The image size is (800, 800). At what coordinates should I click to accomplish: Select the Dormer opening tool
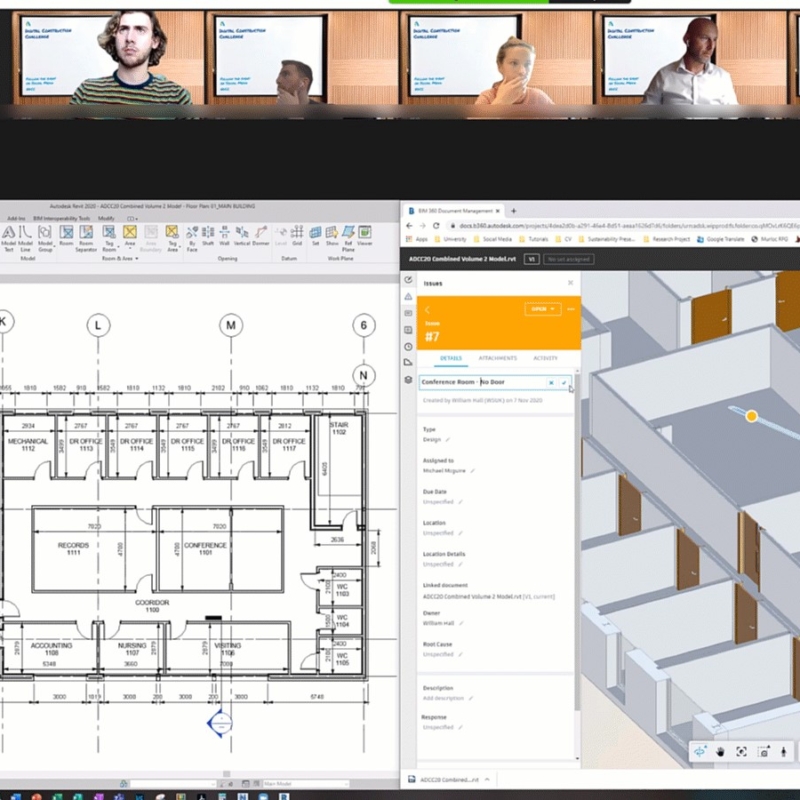tap(261, 235)
